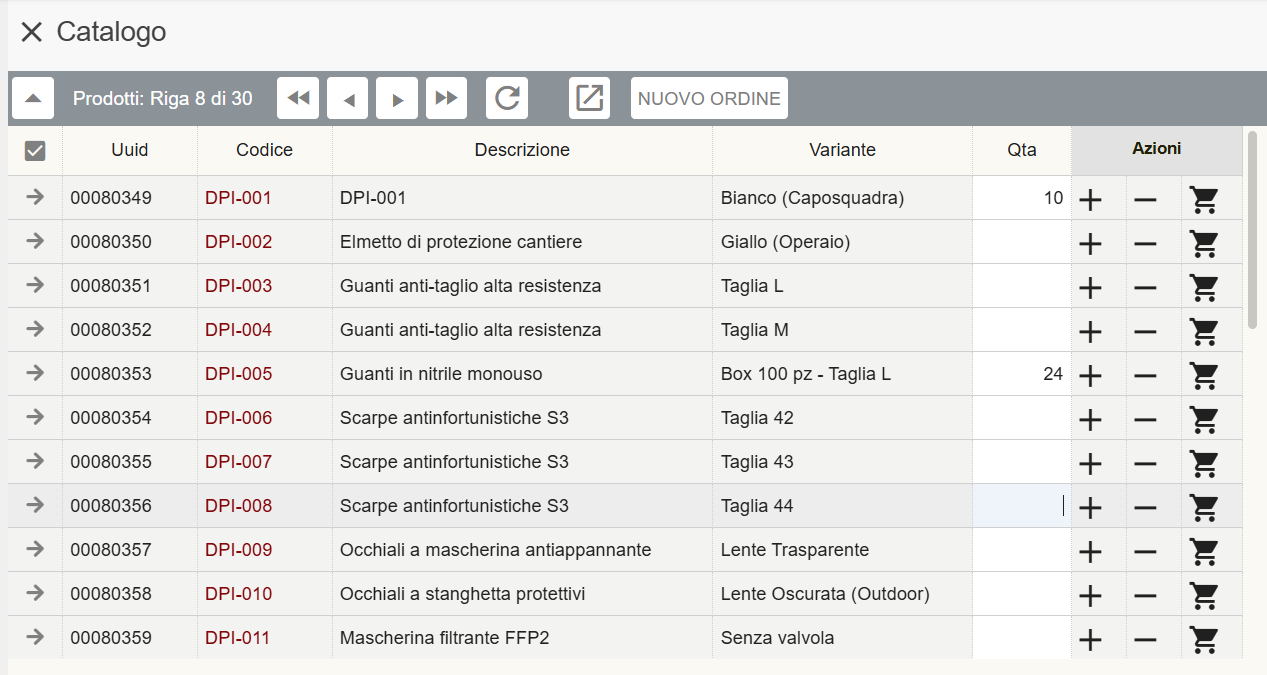Collapse the Prodotti panel with up arrow

click(33, 99)
